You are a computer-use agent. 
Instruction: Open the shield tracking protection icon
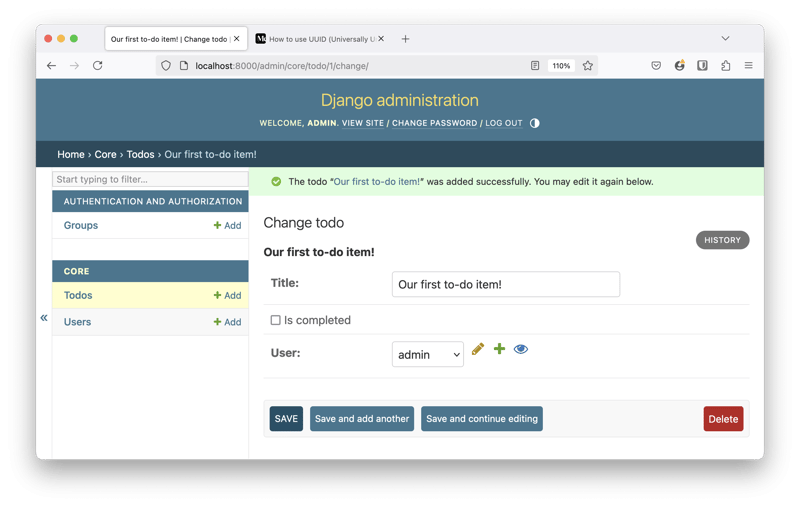tap(166, 66)
